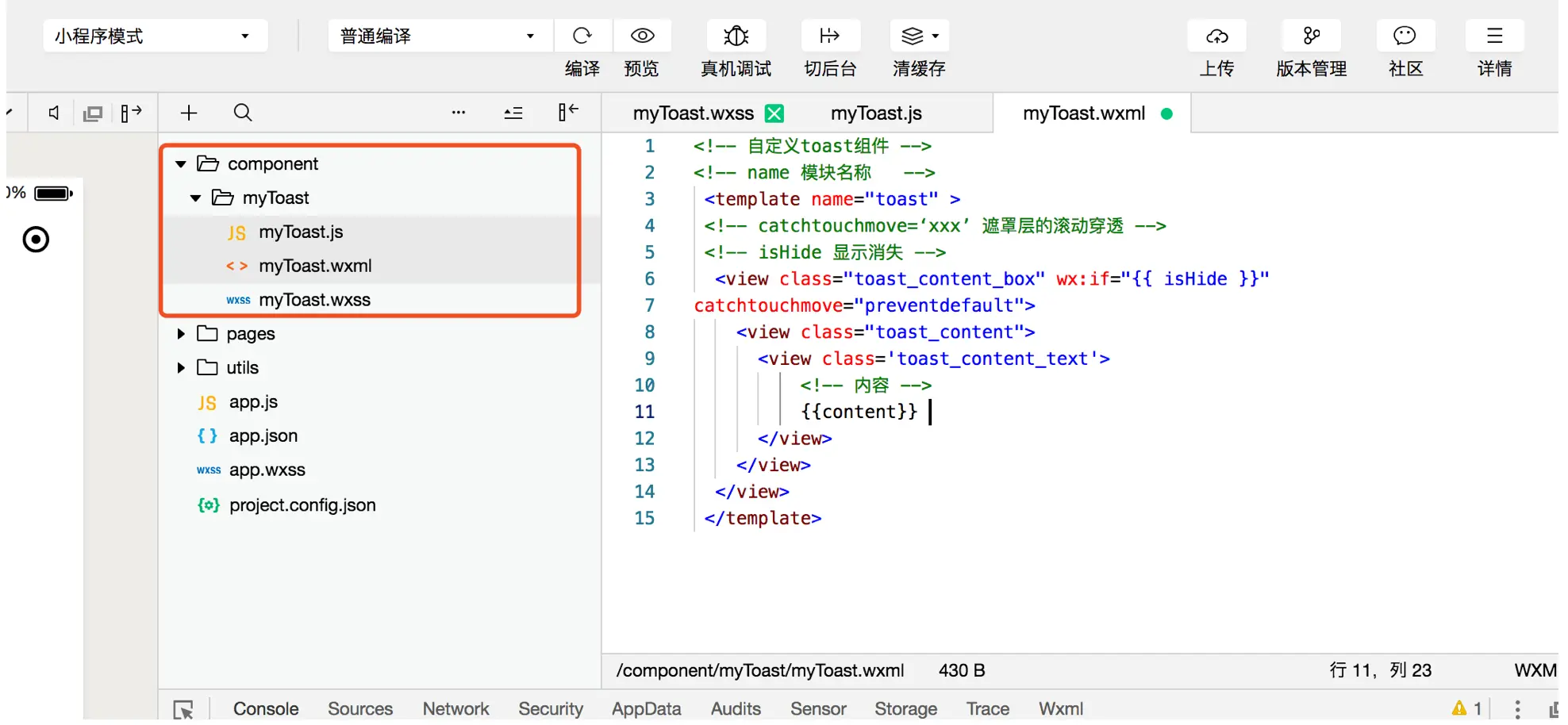Click the JS icon of app.js
1568x725 pixels.
[x=207, y=403]
